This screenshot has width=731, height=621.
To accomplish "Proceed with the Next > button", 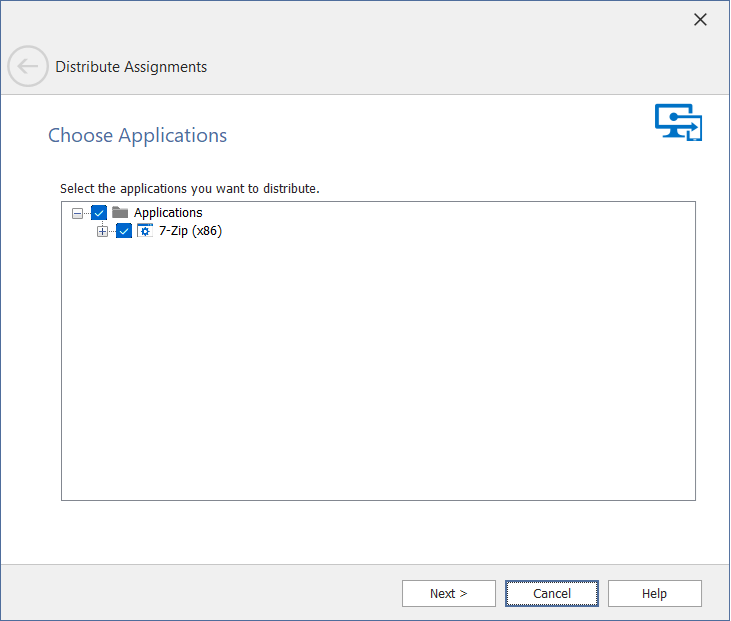I will 448,593.
